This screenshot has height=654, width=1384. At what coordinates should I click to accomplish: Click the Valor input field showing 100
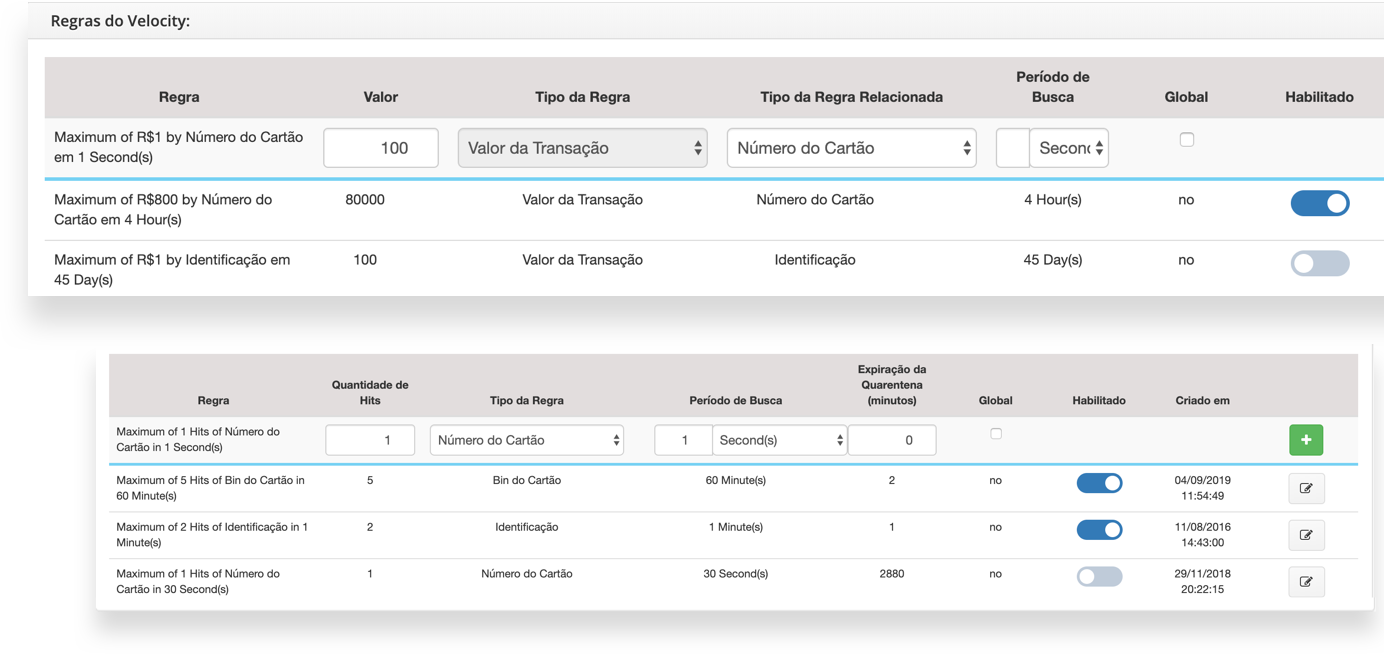point(381,148)
